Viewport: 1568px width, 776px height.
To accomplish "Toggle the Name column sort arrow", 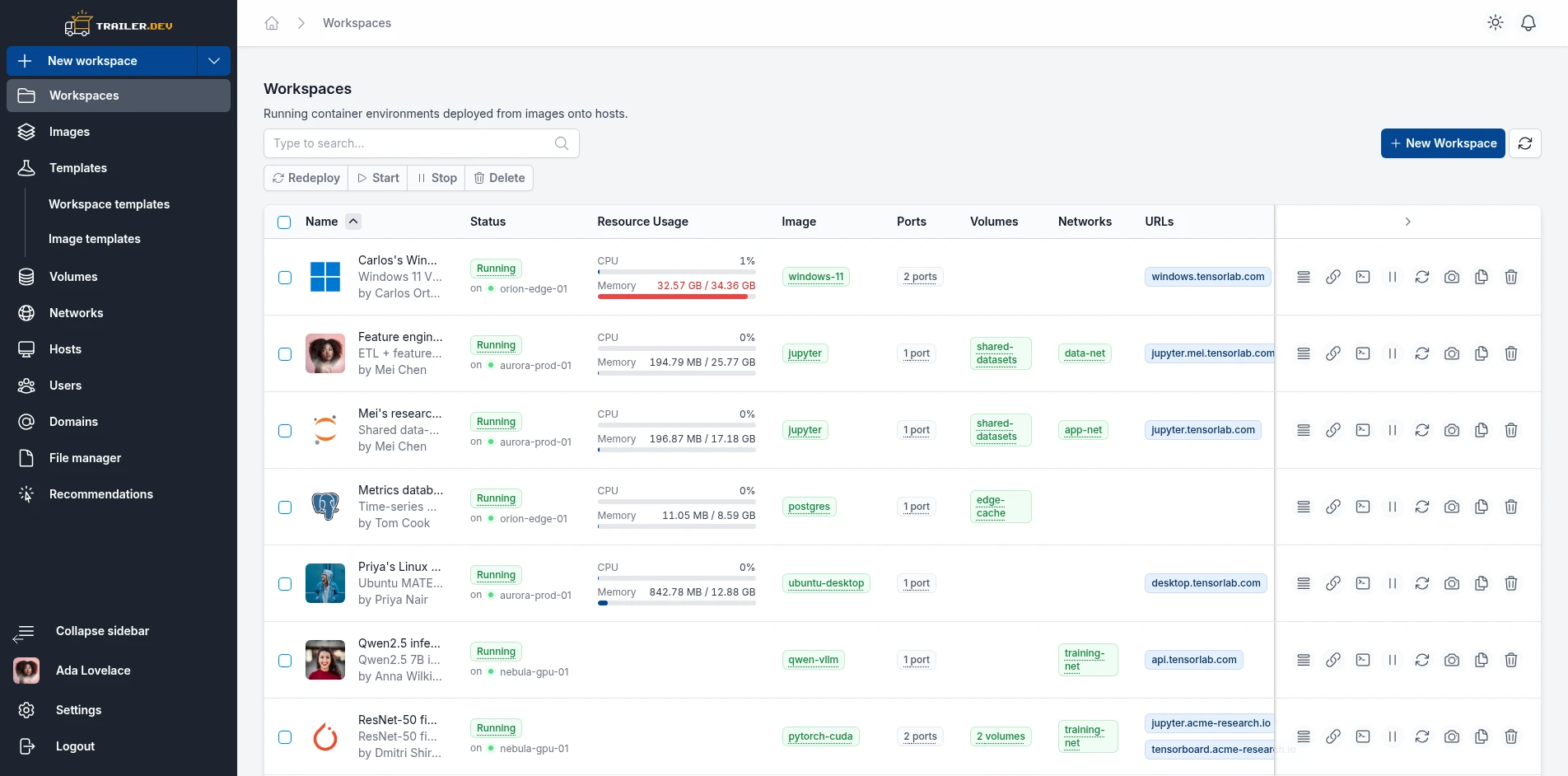I will (353, 221).
